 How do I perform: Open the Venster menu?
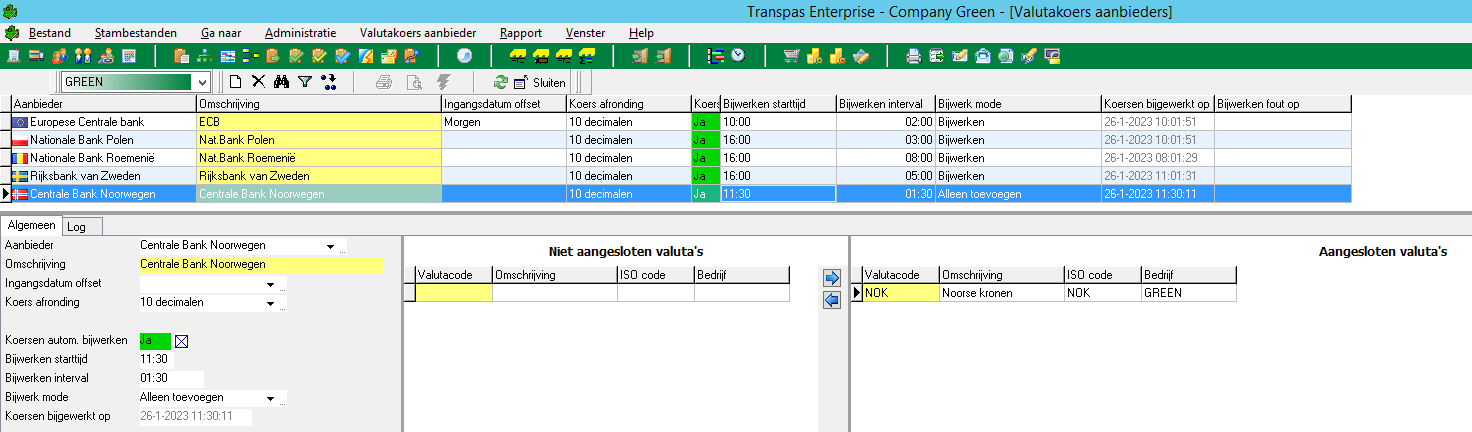(585, 33)
